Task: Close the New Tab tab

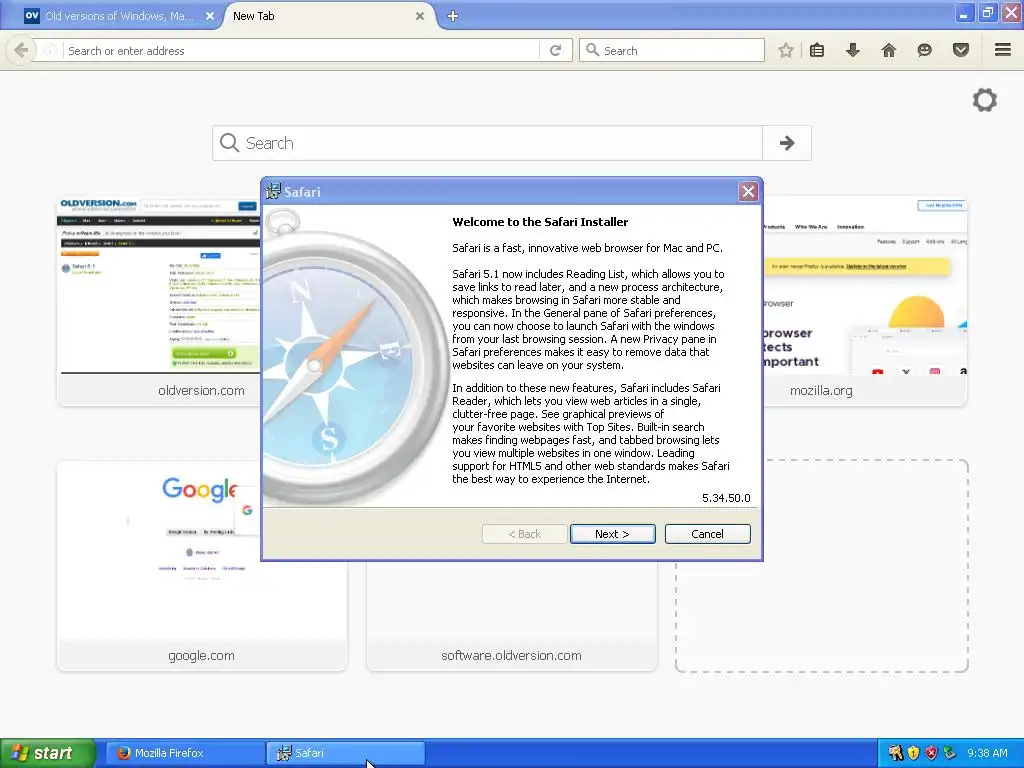Action: tap(420, 16)
